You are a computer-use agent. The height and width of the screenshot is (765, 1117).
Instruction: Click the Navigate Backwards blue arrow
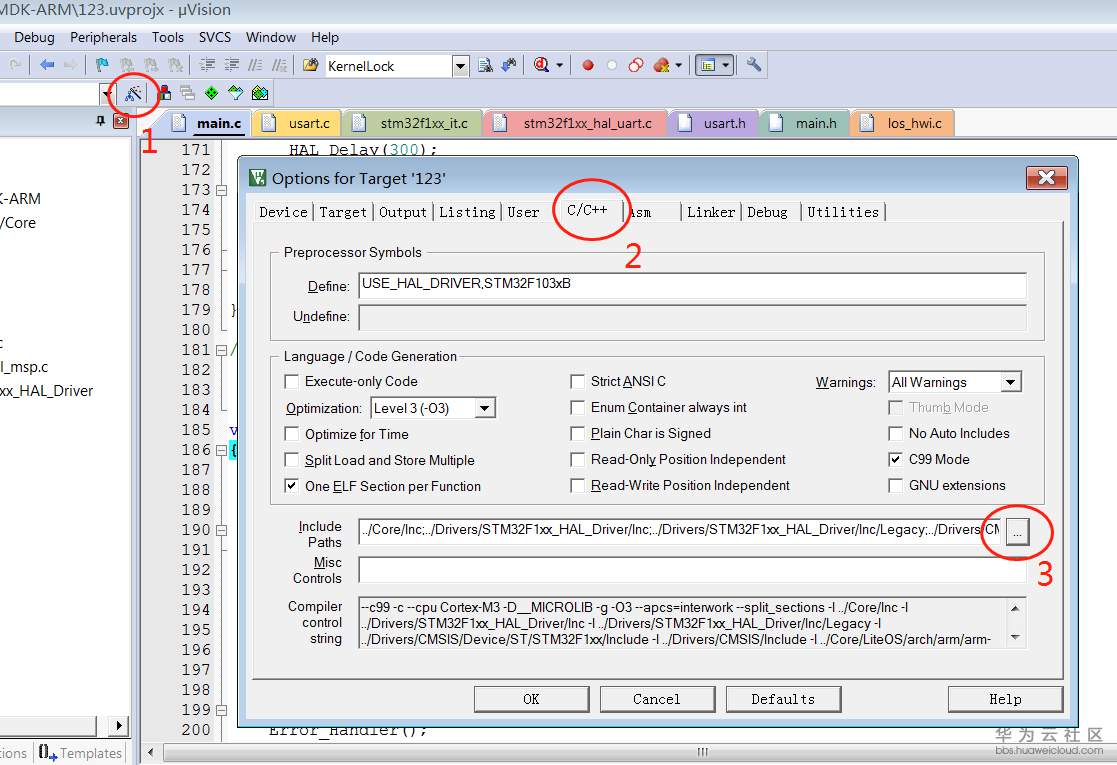(47, 66)
